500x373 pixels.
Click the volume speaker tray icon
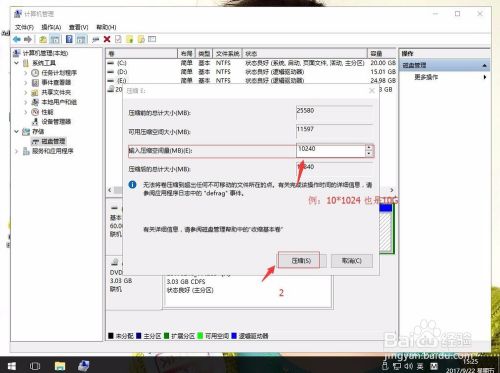408,366
